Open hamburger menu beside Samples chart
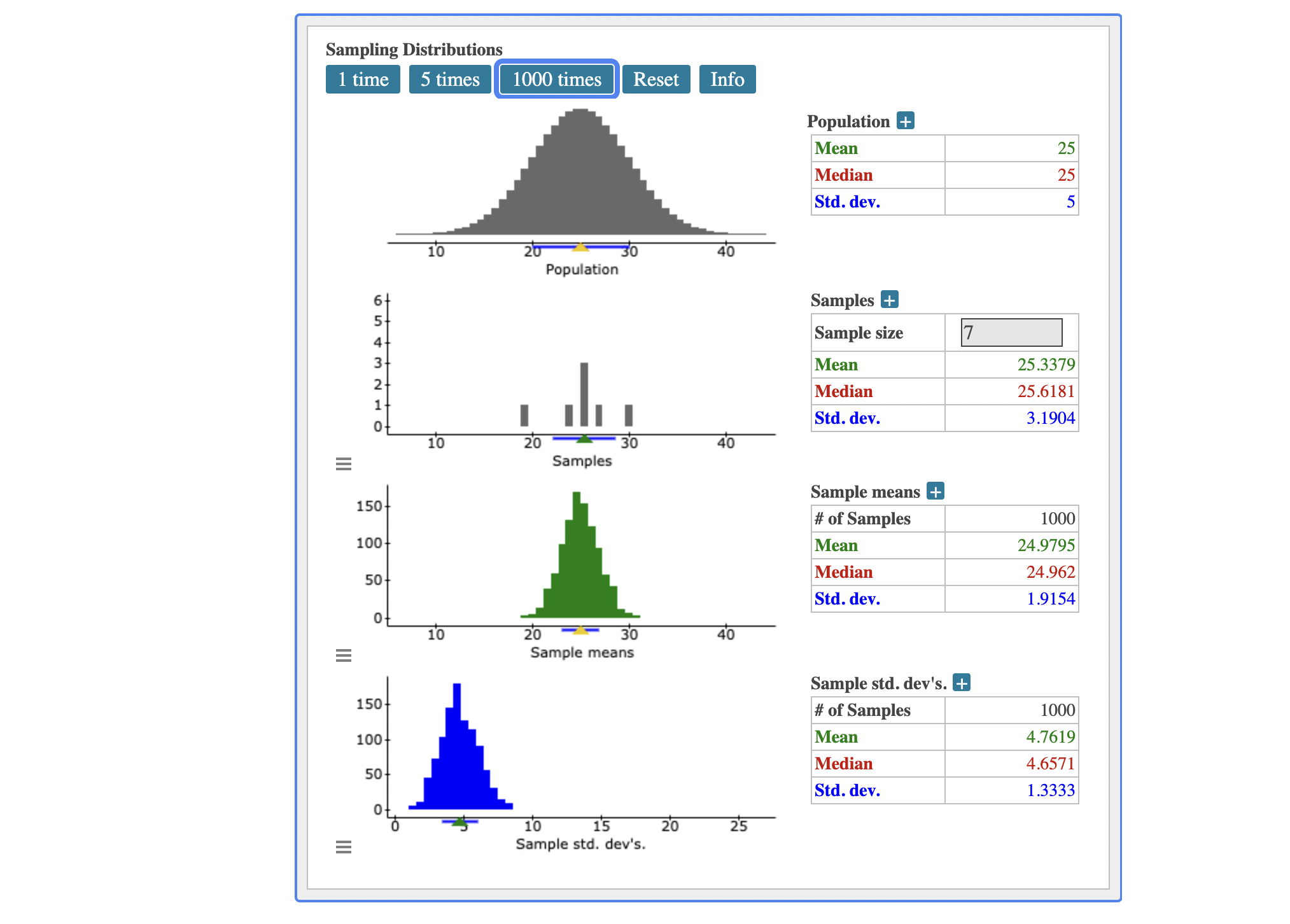1290x924 pixels. click(344, 464)
